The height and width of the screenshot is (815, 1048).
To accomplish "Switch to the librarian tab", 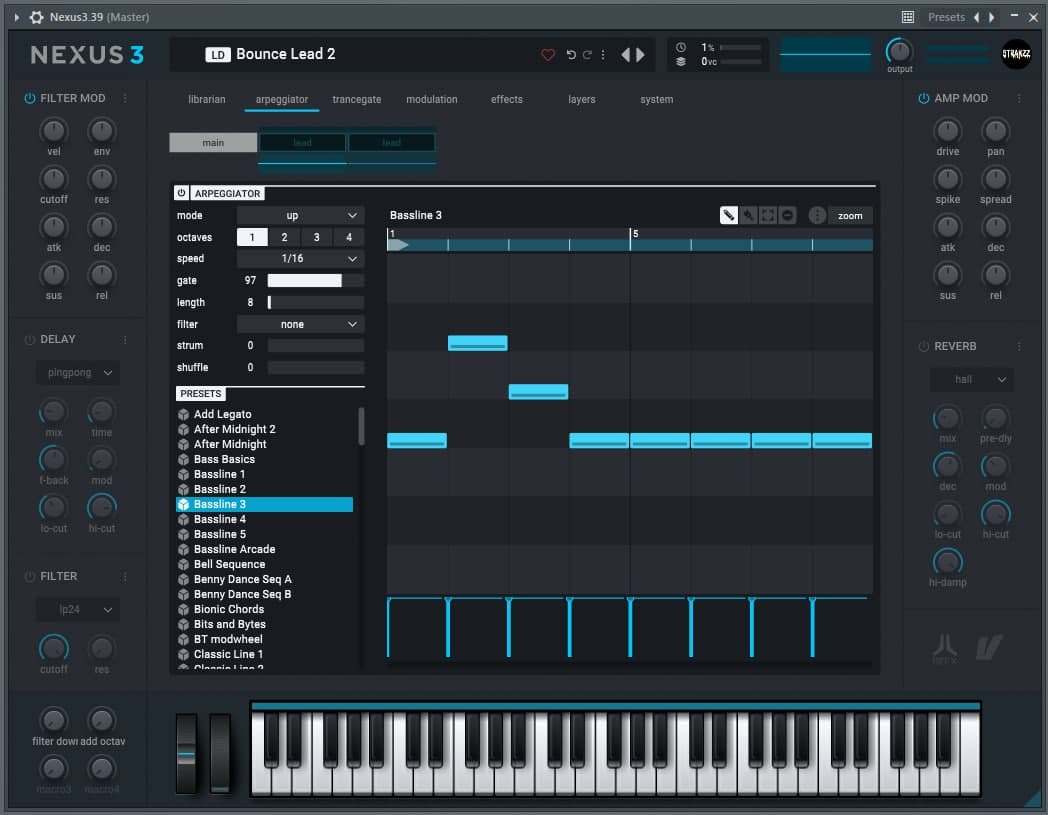I will coord(207,100).
